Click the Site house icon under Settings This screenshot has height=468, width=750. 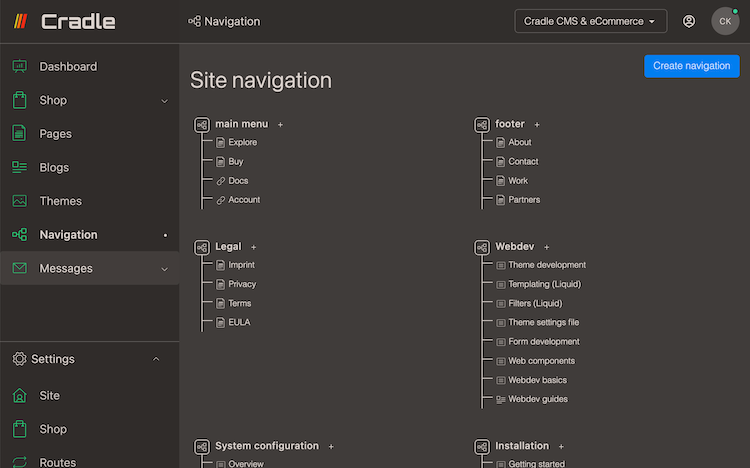(x=20, y=395)
